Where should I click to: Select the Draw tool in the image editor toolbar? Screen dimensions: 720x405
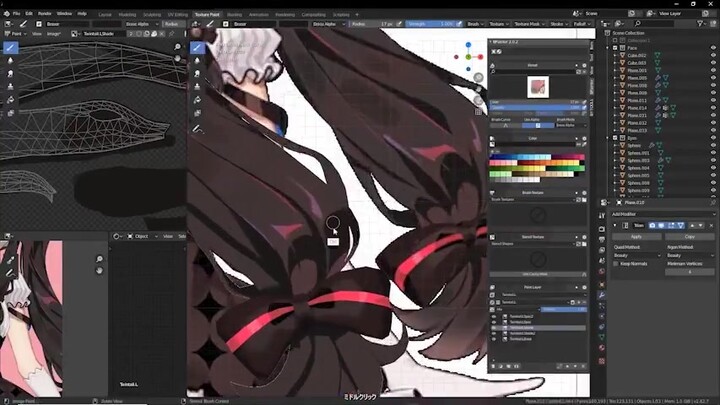pyautogui.click(x=10, y=47)
